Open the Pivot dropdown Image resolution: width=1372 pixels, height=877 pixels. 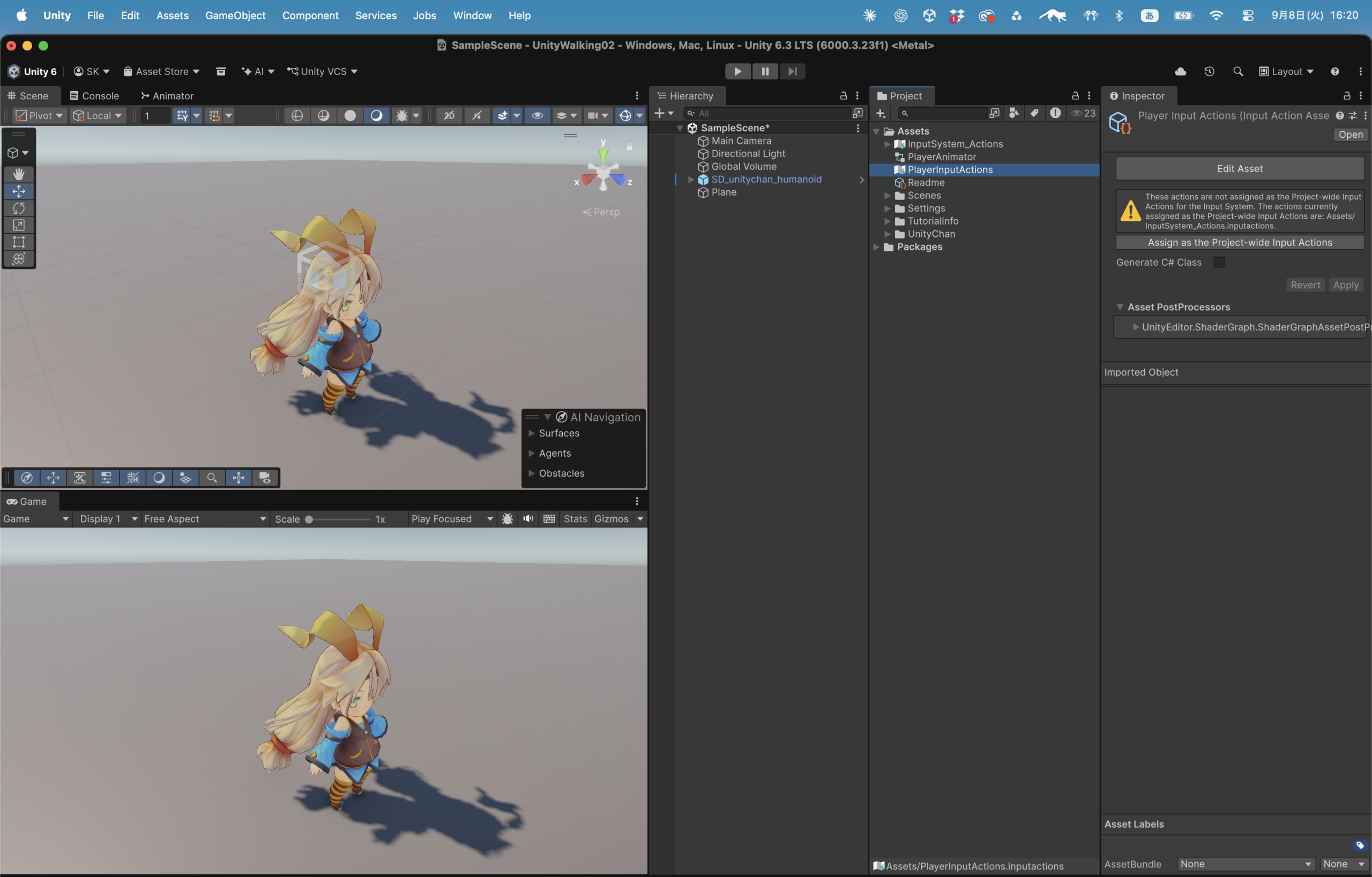tap(39, 116)
